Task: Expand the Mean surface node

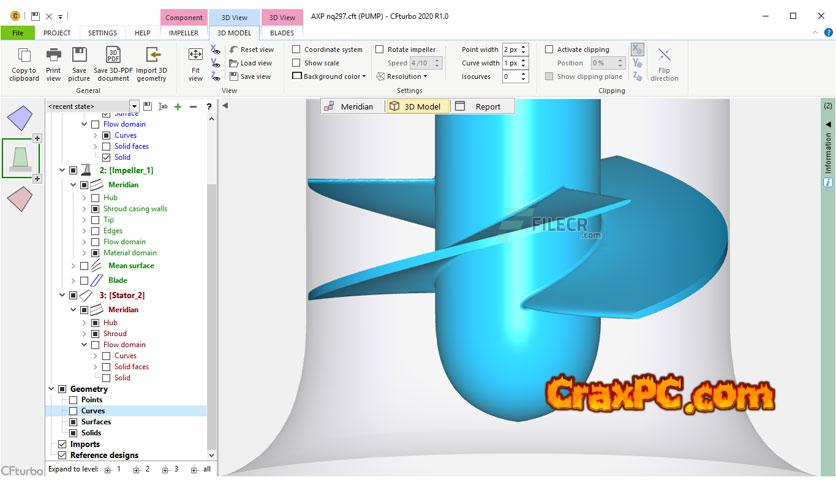Action: coord(73,265)
